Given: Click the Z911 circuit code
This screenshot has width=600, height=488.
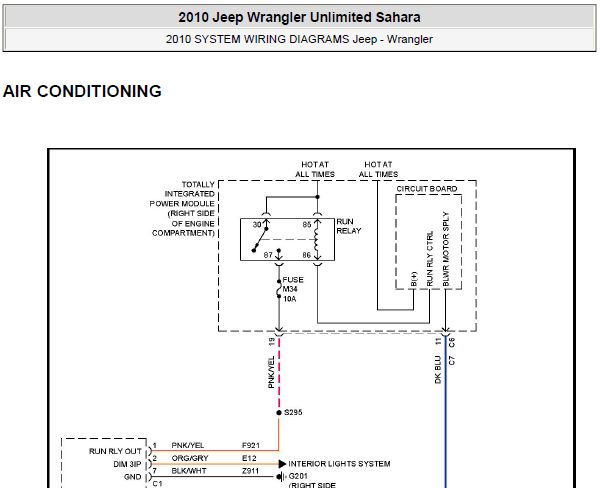Looking at the screenshot, I should [251, 471].
